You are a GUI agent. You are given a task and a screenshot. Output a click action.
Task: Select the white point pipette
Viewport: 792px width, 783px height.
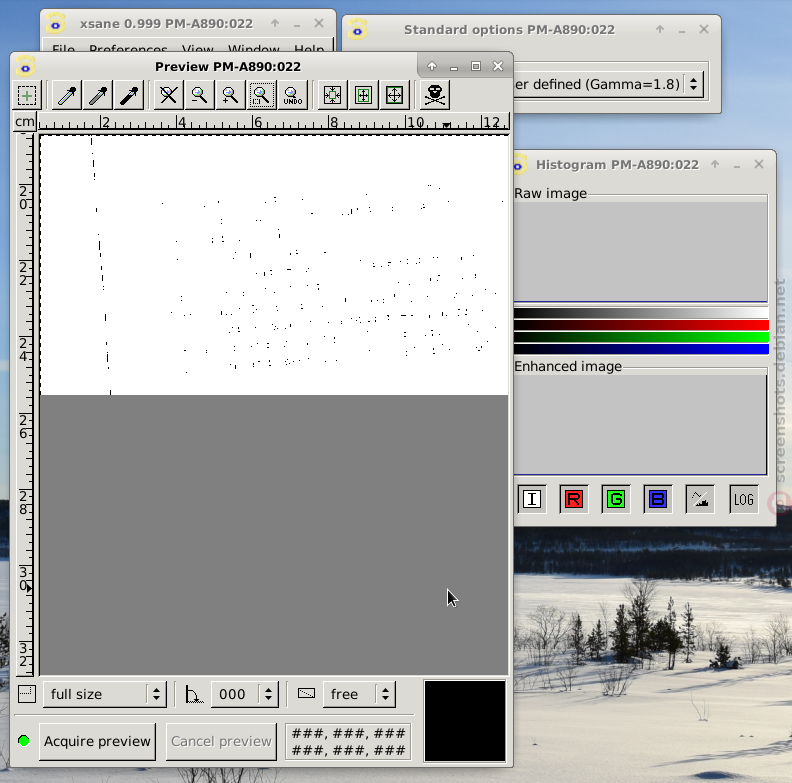pos(67,95)
